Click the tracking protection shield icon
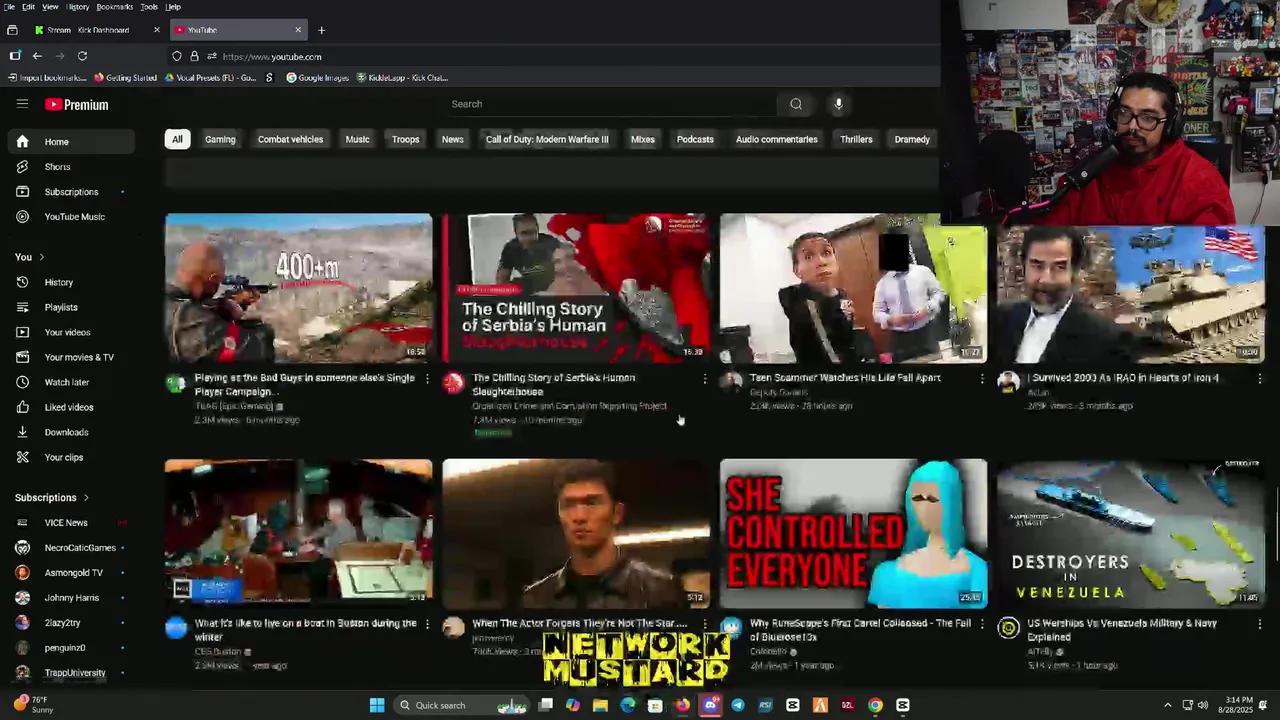This screenshot has height=720, width=1280. tap(177, 56)
